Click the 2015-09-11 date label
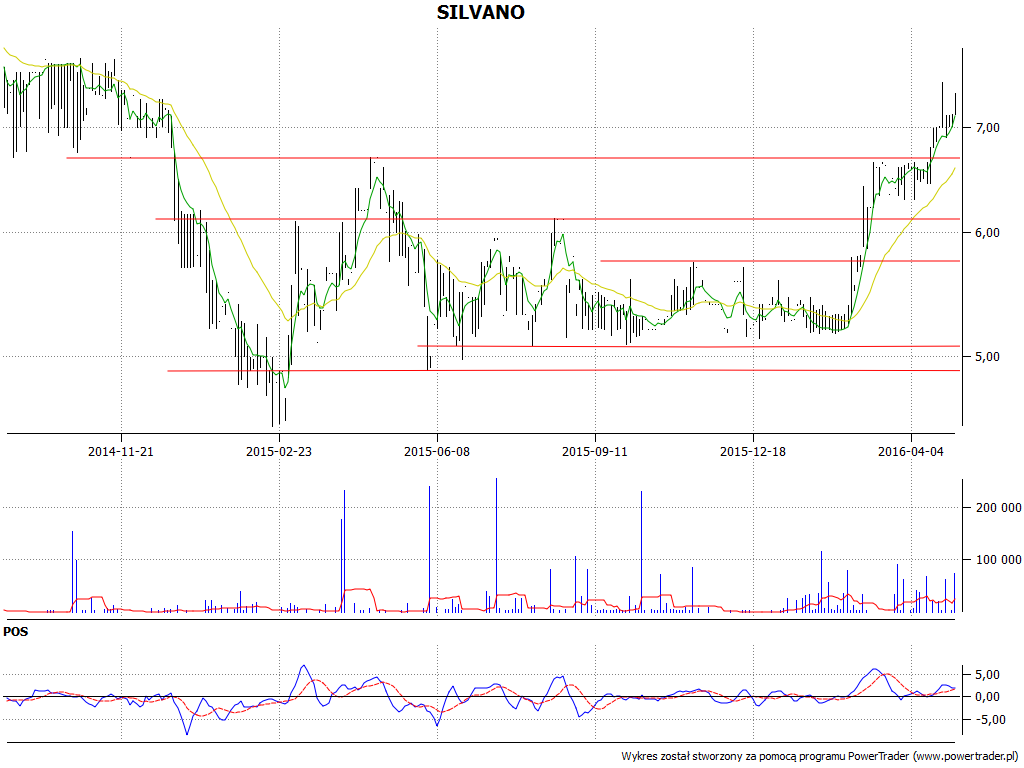The image size is (1024, 768). click(x=595, y=451)
